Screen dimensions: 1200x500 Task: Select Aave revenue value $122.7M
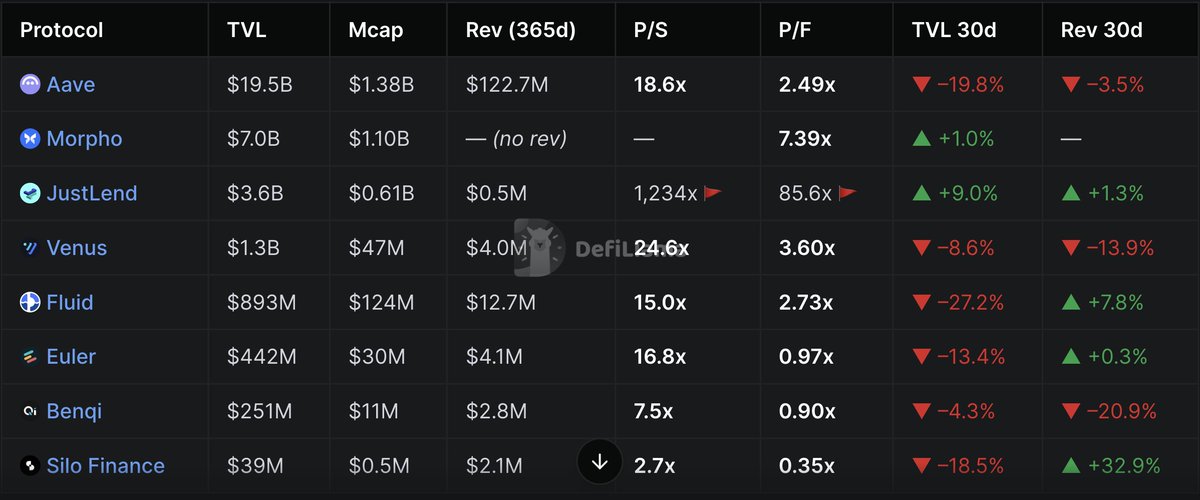[x=507, y=85]
